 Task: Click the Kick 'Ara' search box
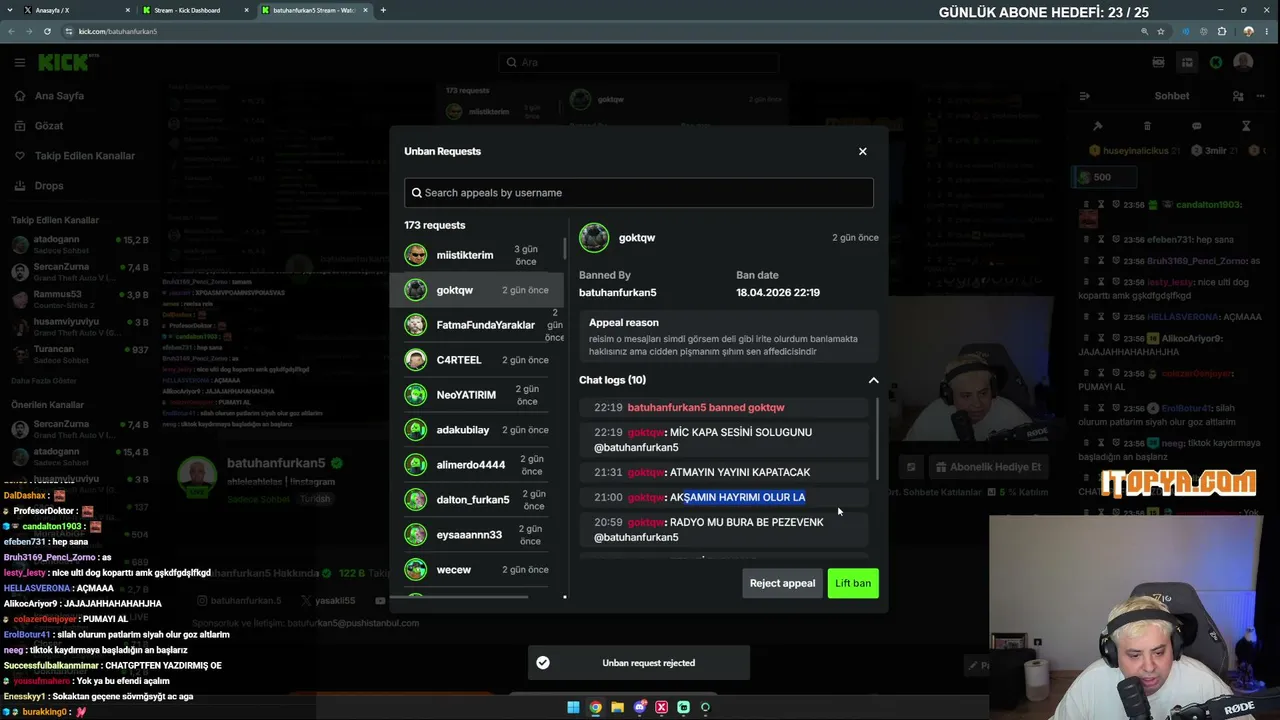pyautogui.click(x=639, y=62)
